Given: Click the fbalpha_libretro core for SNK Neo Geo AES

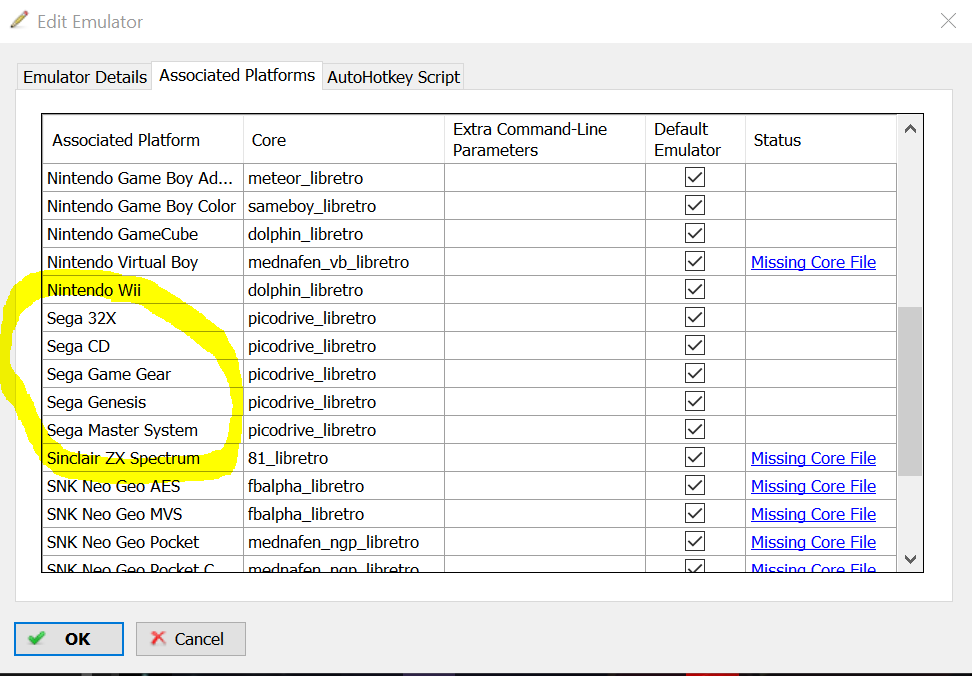Looking at the screenshot, I should pos(344,486).
